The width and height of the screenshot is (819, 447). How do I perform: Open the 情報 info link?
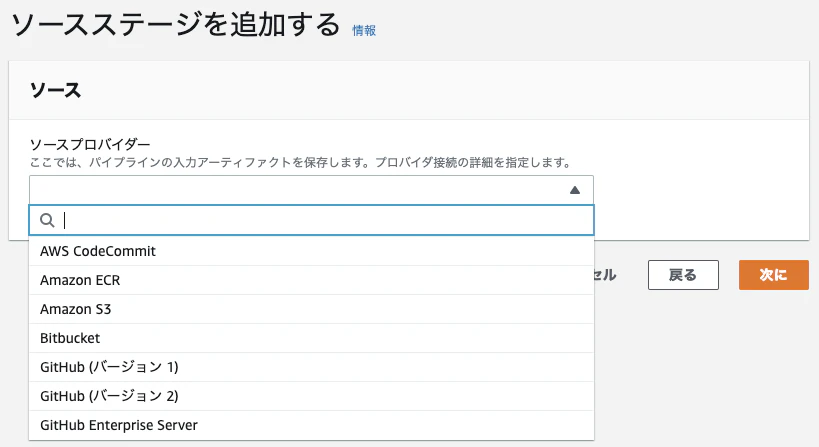coord(364,31)
